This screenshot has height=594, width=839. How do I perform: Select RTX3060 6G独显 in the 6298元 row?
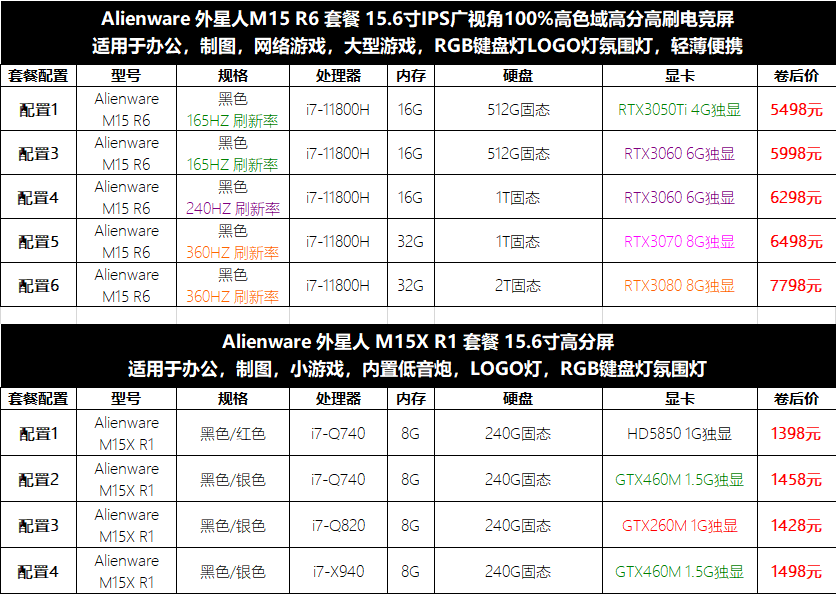[680, 197]
